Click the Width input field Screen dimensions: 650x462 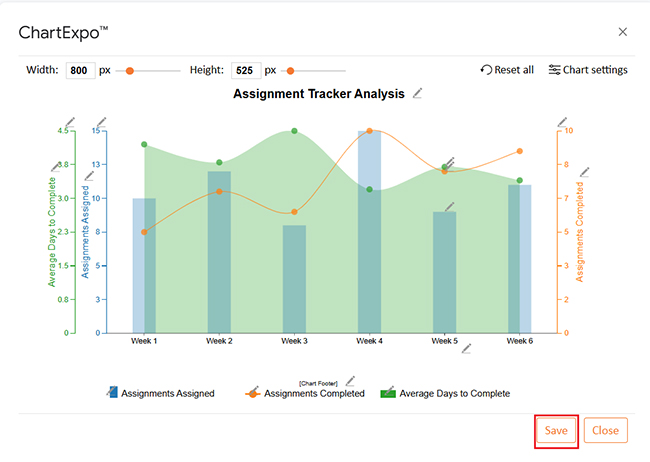point(80,71)
